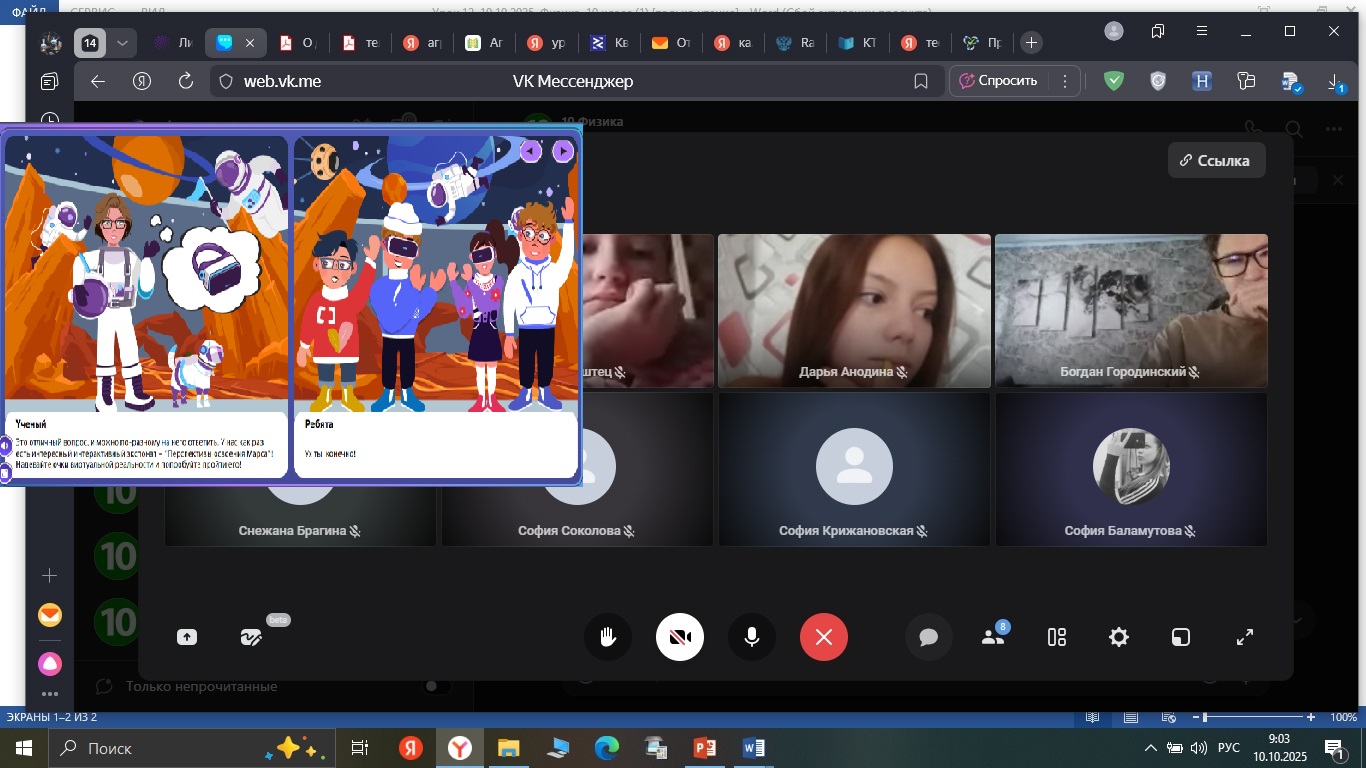Expand the tab group dropdown arrow

(122, 43)
